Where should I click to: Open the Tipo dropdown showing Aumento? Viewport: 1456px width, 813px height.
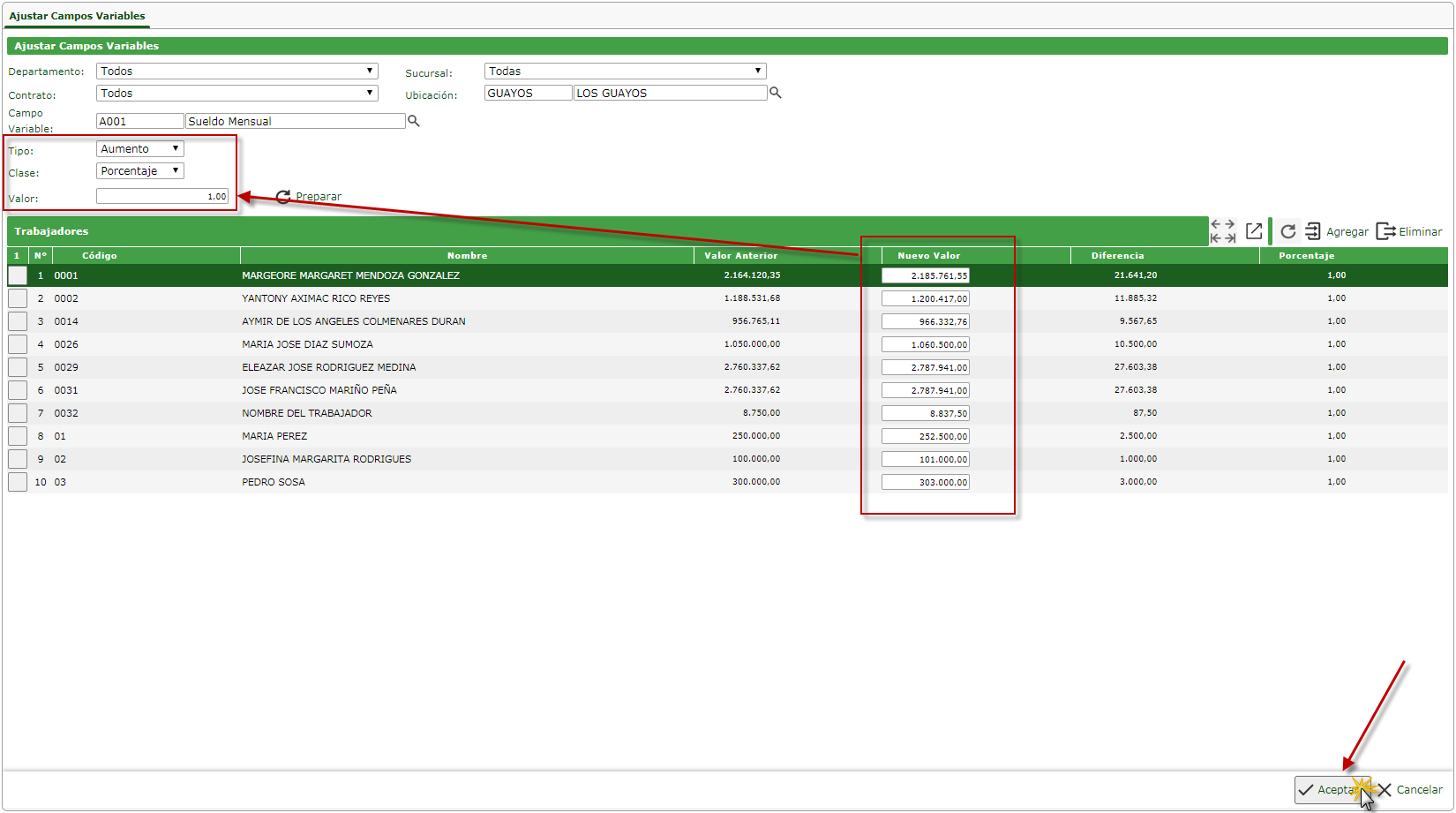pos(139,149)
